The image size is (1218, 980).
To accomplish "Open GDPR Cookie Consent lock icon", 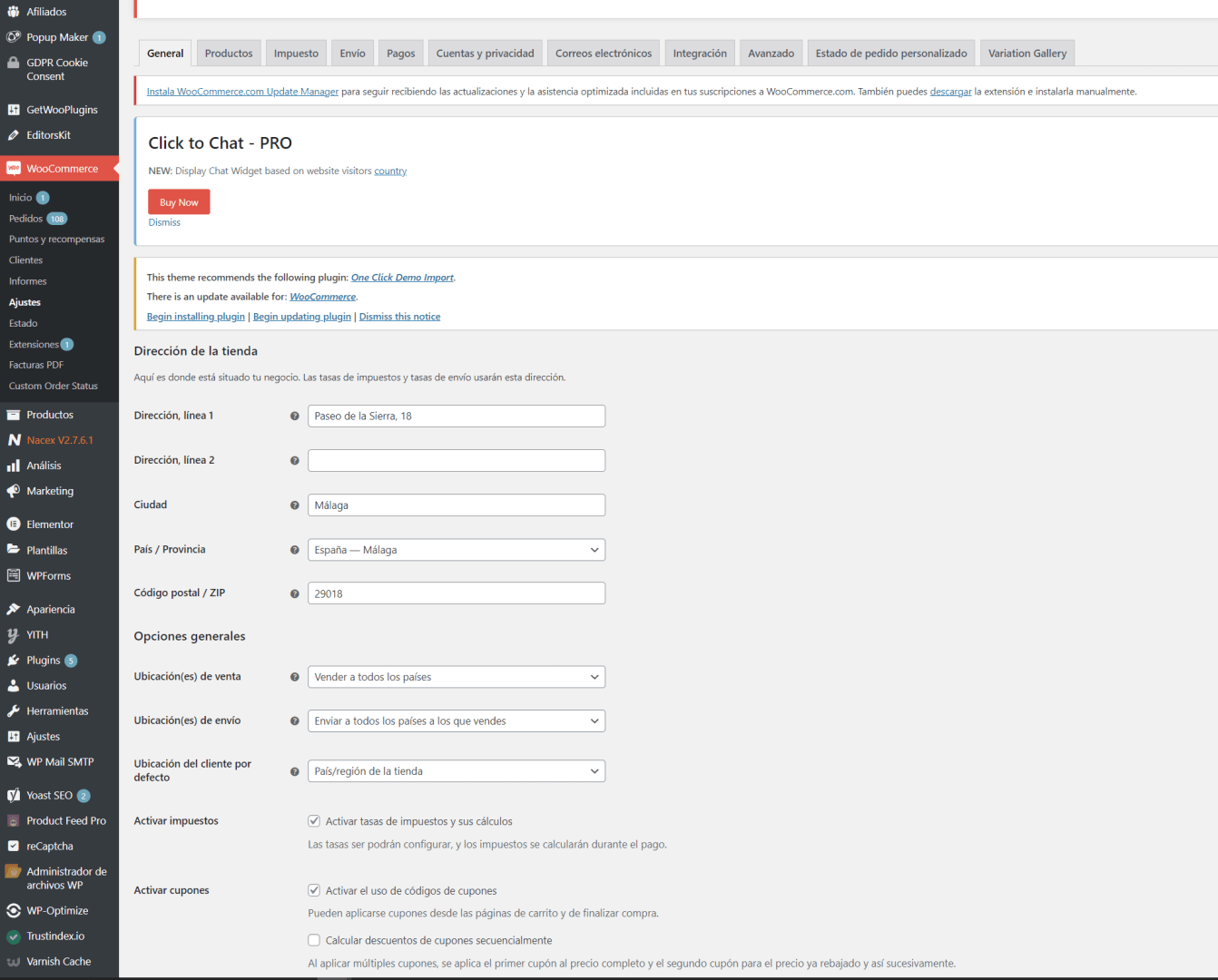I will click(14, 63).
